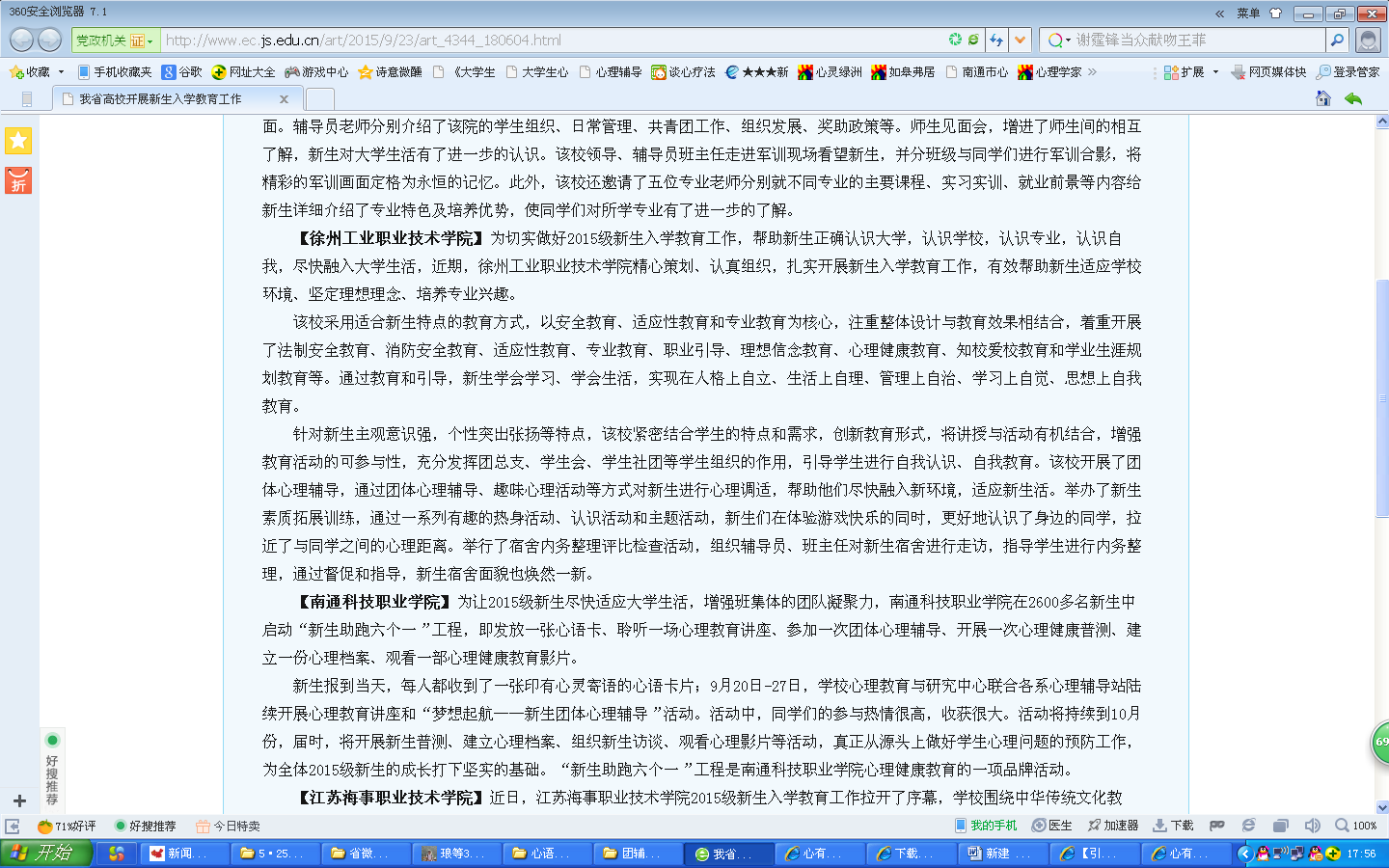This screenshot has height=868, width=1389.
Task: Click the green undo-close-tab arrow icon
Action: pos(1353,98)
